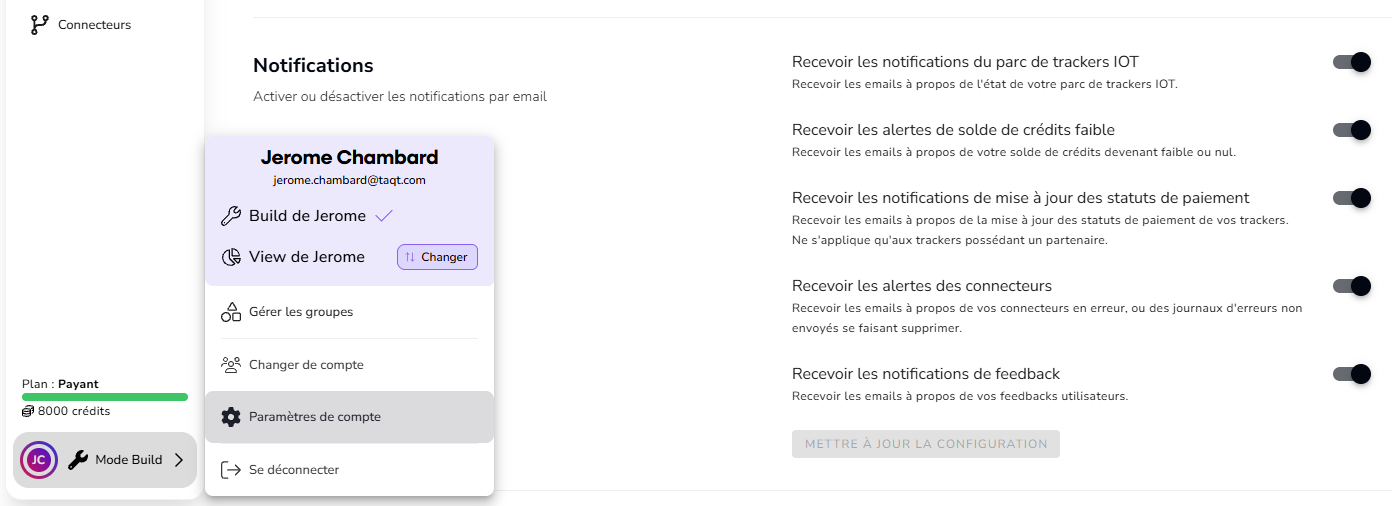Click the credits coin stack icon
Viewport: 1392px width, 506px height.
click(x=28, y=411)
